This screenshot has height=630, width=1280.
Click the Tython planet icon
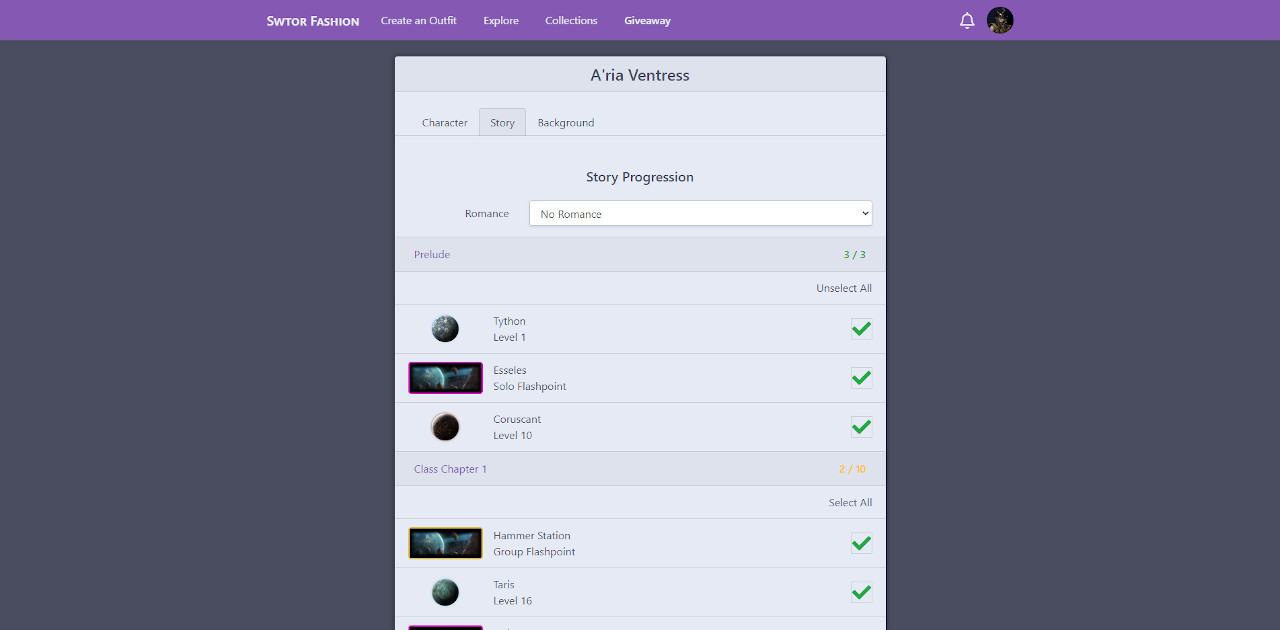tap(445, 329)
